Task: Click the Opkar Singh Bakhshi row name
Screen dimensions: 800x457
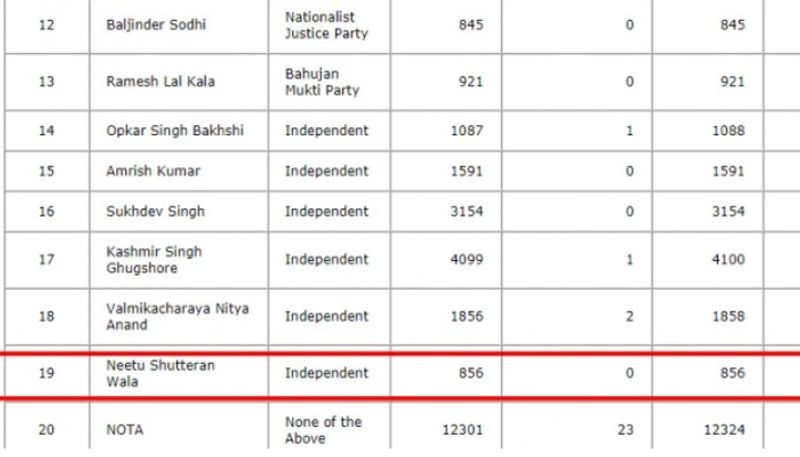Action: (175, 131)
